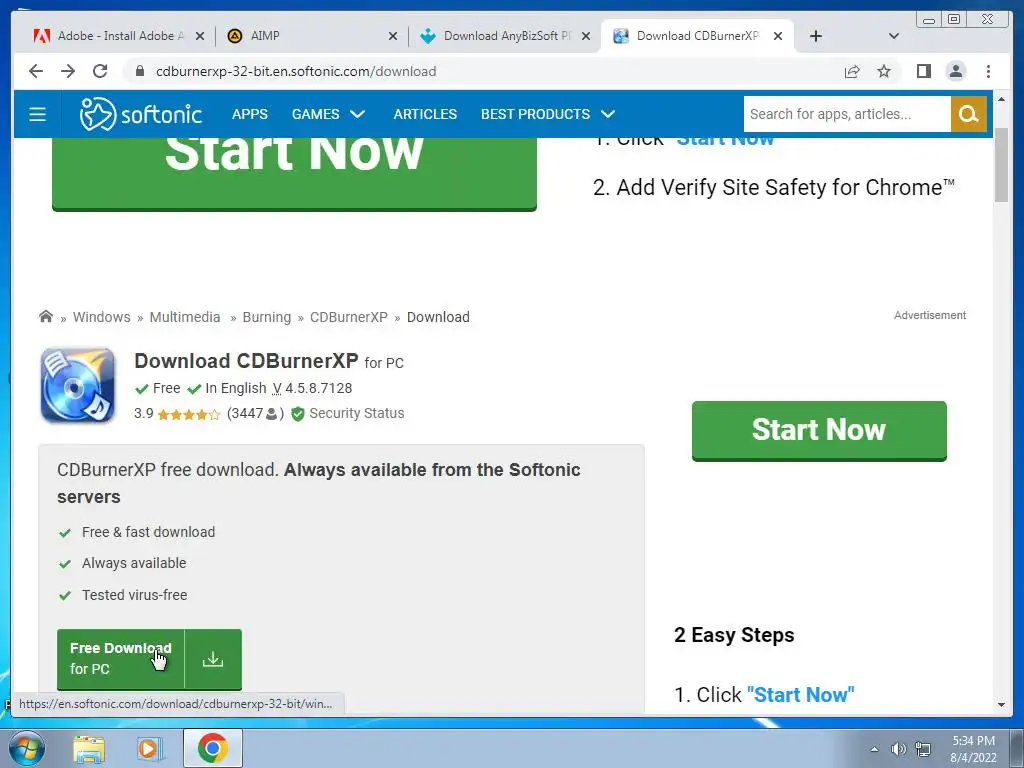
Task: Show hidden tray icons arrow
Action: (x=874, y=749)
